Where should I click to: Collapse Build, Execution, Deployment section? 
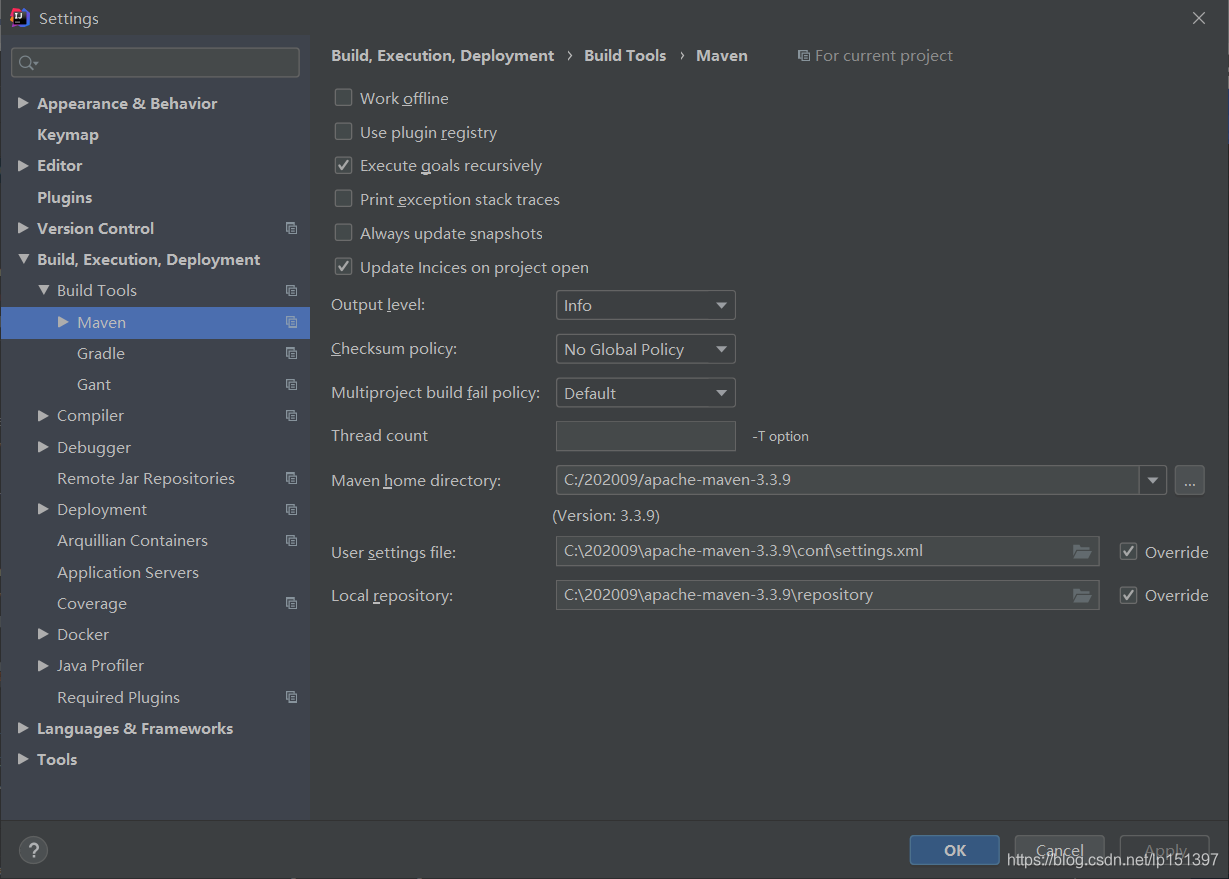pos(23,259)
